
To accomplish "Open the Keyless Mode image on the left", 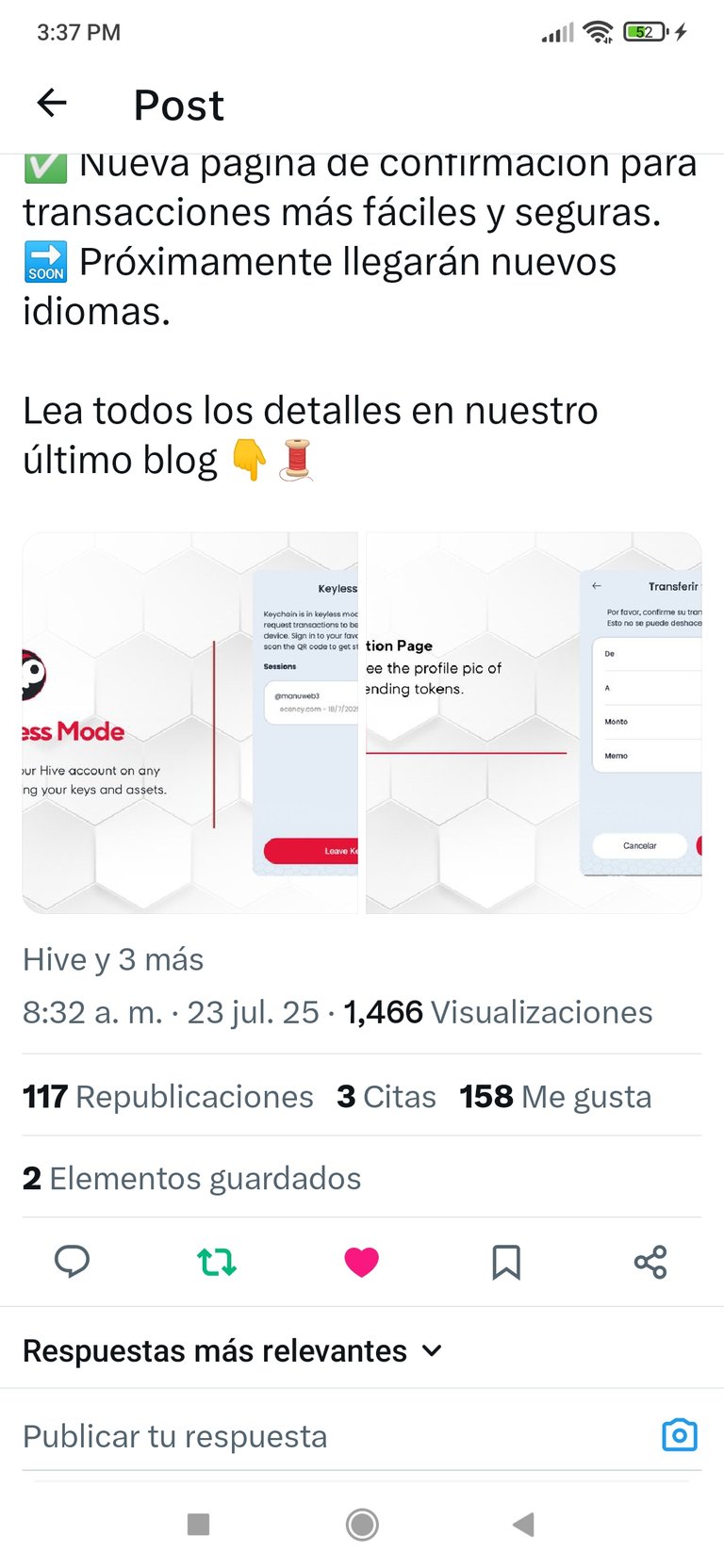I will 190,723.
